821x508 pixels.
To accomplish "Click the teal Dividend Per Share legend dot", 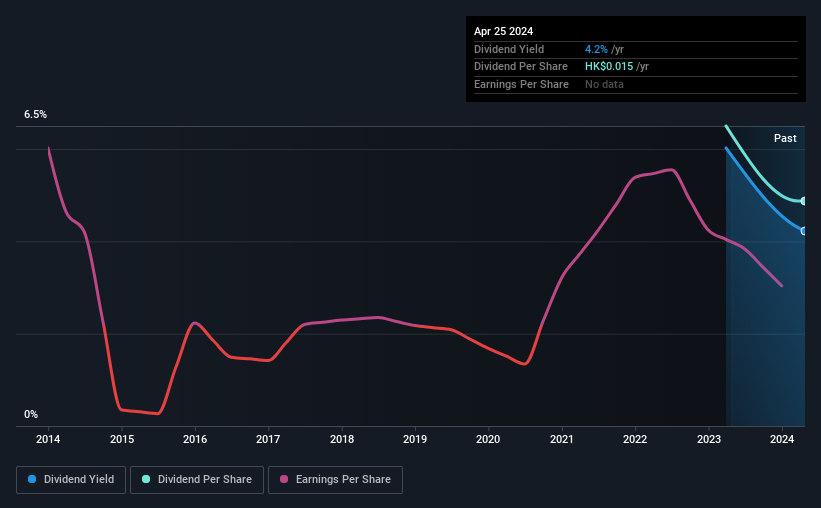I will 146,479.
